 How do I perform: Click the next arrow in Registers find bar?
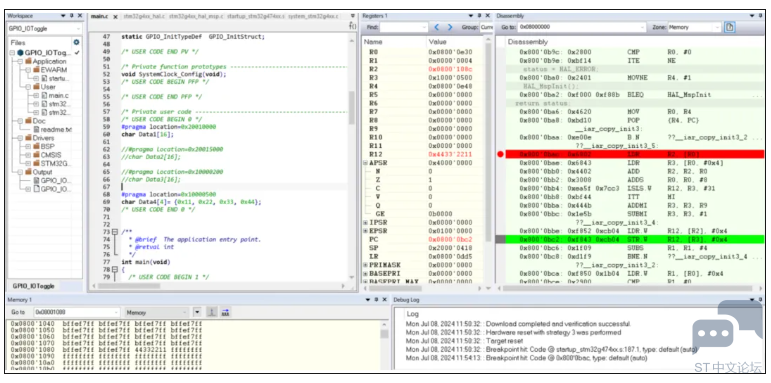click(449, 27)
